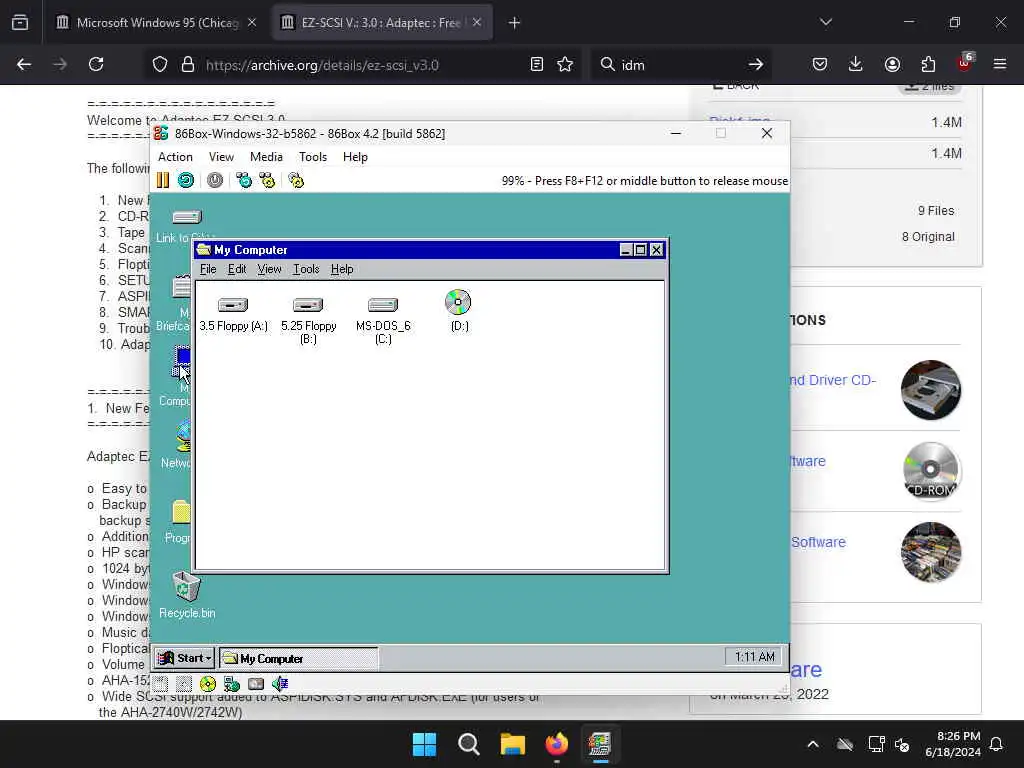Viewport: 1024px width, 768px height.
Task: Open the 86Box Help menu
Action: (355, 157)
